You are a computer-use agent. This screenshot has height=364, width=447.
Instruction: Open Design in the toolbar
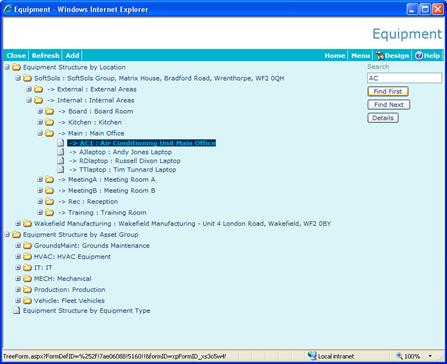pyautogui.click(x=393, y=56)
